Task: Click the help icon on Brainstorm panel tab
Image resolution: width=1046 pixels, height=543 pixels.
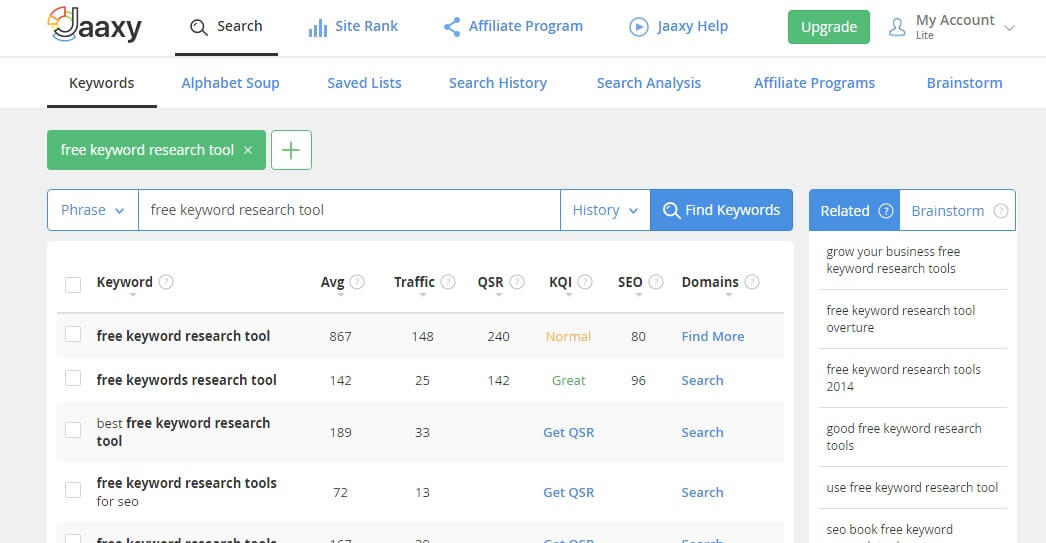Action: click(1000, 211)
